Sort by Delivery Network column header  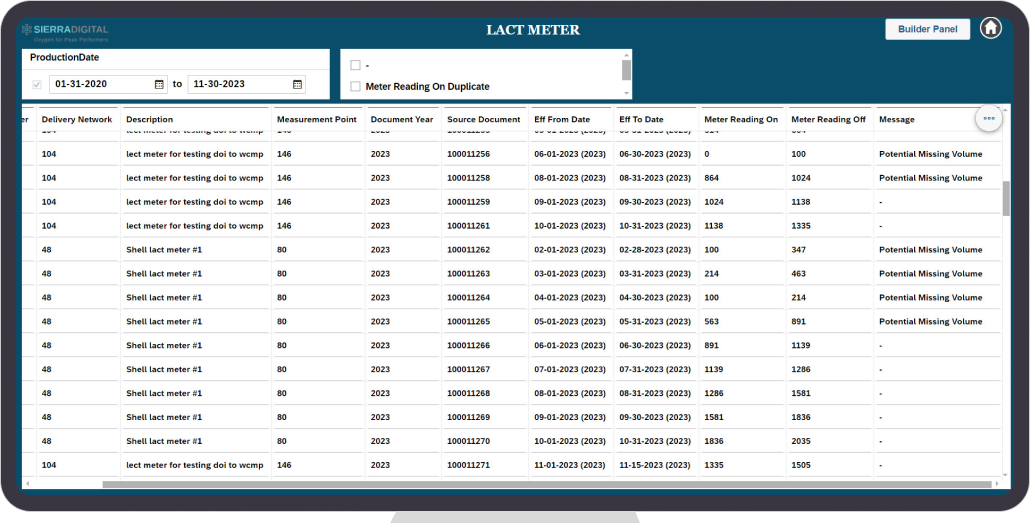pyautogui.click(x=77, y=119)
